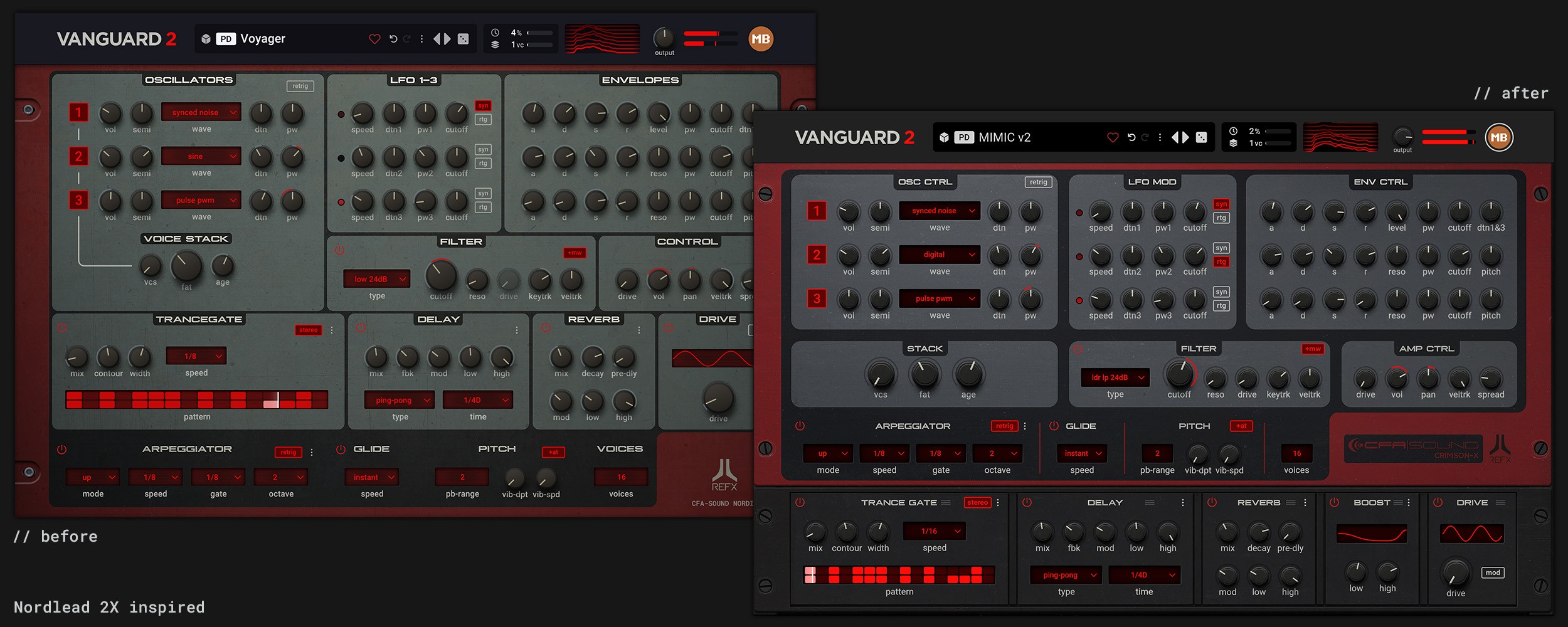Viewport: 1568px width, 627px height.
Task: Toggle the oscillators retrig switch in the Voyager window
Action: tap(300, 86)
